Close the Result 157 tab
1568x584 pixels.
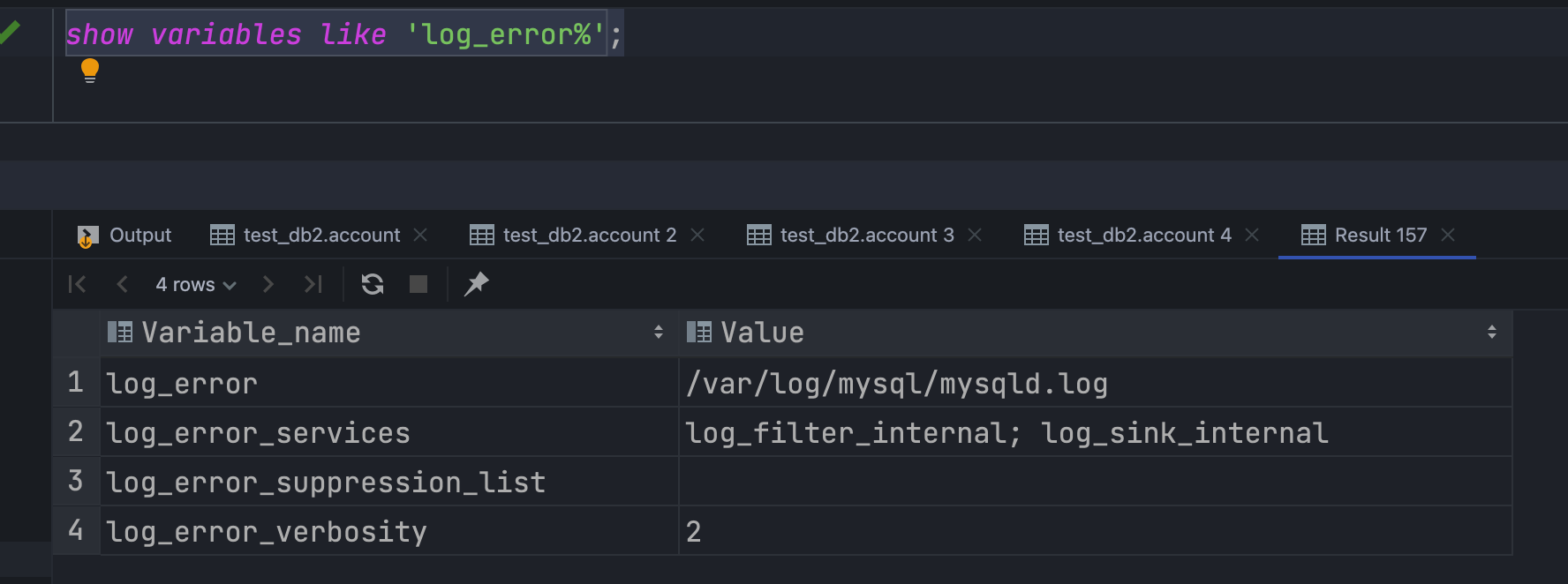click(1448, 235)
